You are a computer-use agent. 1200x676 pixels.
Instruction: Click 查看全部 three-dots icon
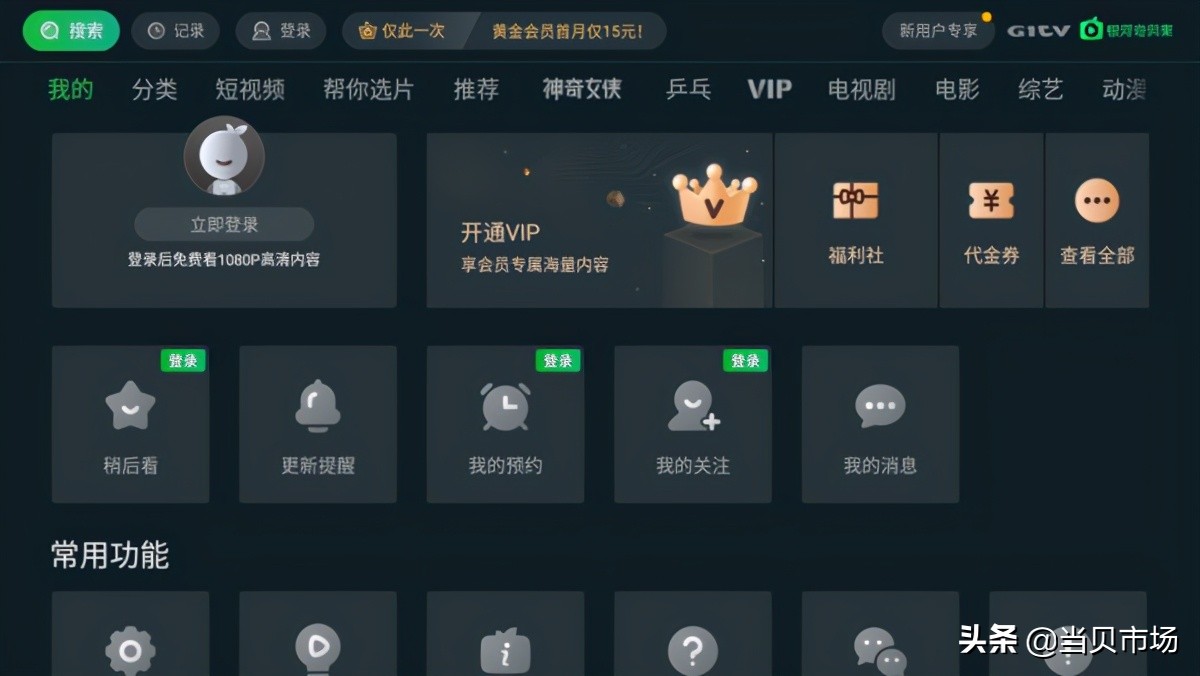click(1097, 201)
